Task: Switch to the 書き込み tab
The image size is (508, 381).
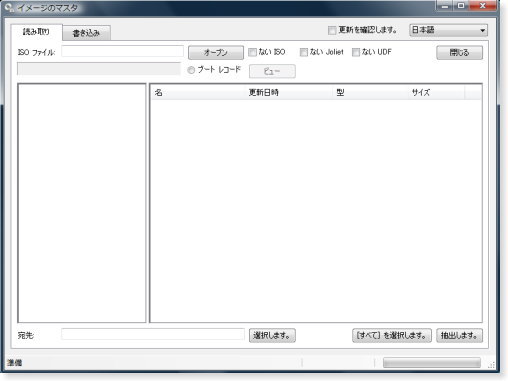Action: click(x=87, y=33)
